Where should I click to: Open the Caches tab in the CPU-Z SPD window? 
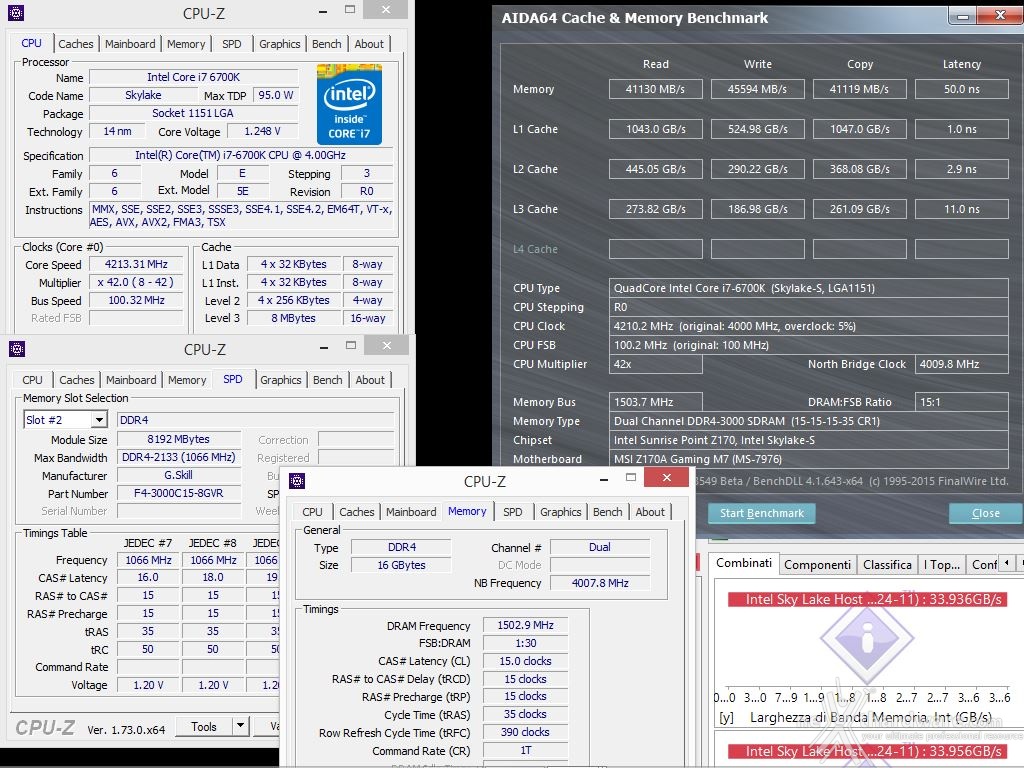pyautogui.click(x=77, y=380)
